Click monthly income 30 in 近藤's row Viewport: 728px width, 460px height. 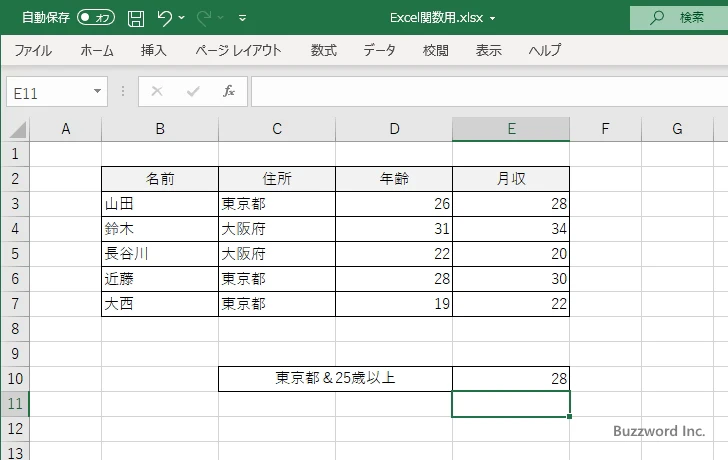(x=511, y=279)
